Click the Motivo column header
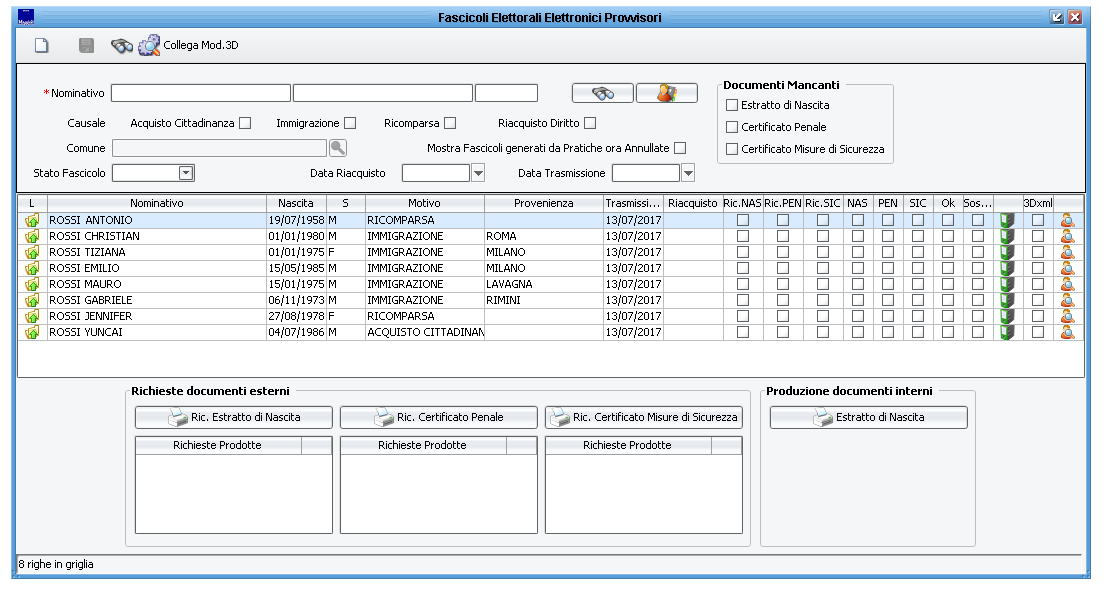This screenshot has height=596, width=1107. point(424,203)
